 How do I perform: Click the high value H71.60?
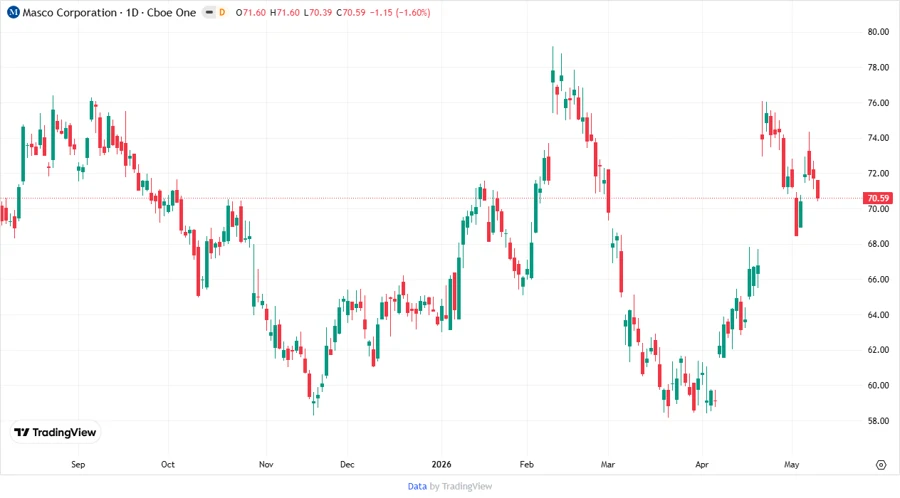pyautogui.click(x=285, y=12)
